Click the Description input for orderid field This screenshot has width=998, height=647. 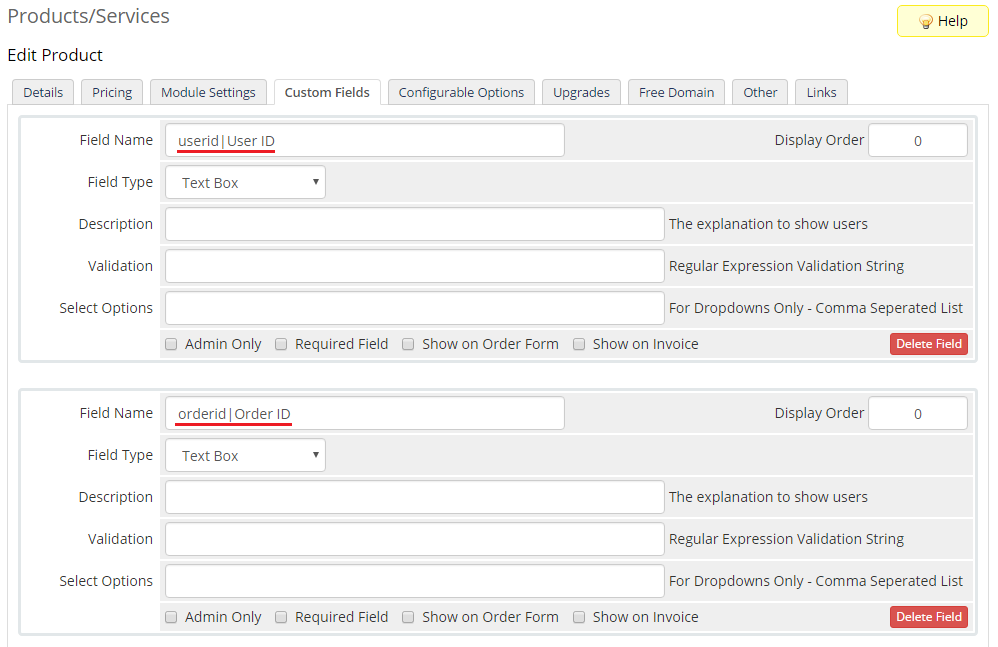click(414, 497)
